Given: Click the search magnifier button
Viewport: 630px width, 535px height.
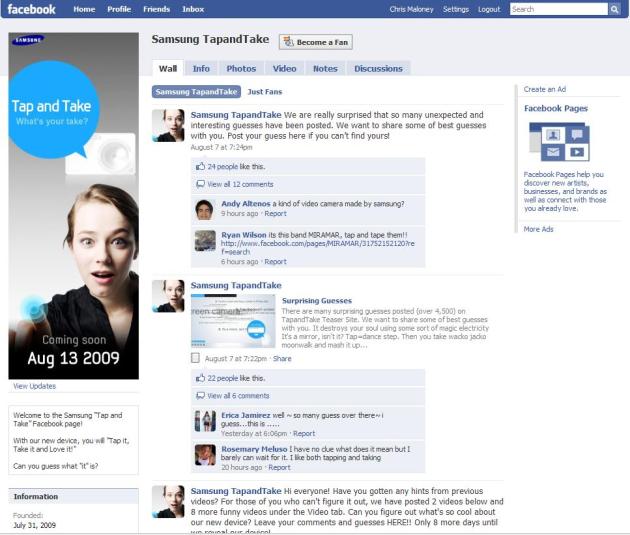Looking at the screenshot, I should [614, 9].
